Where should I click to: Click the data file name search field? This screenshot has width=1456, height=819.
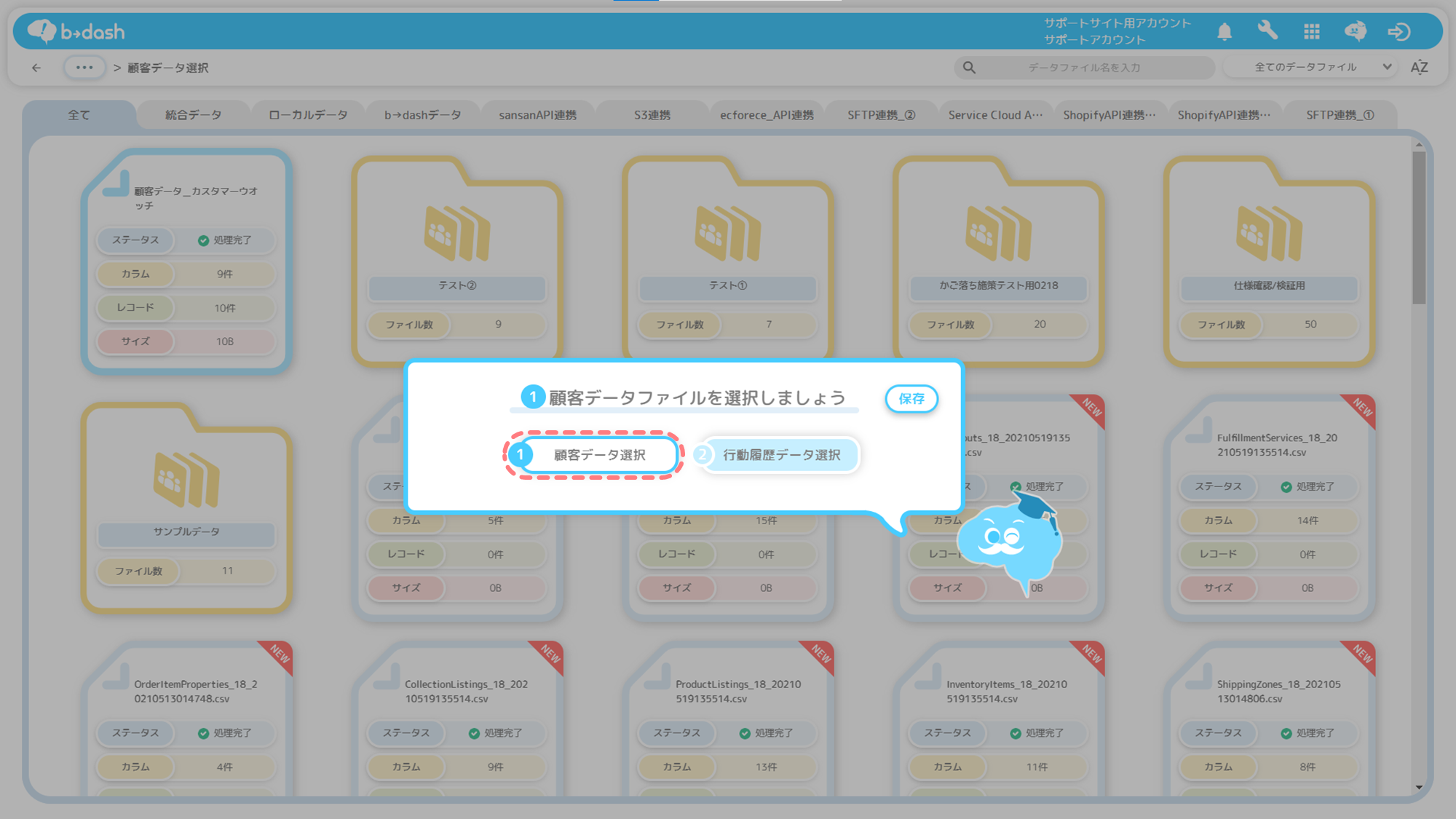[1084, 68]
